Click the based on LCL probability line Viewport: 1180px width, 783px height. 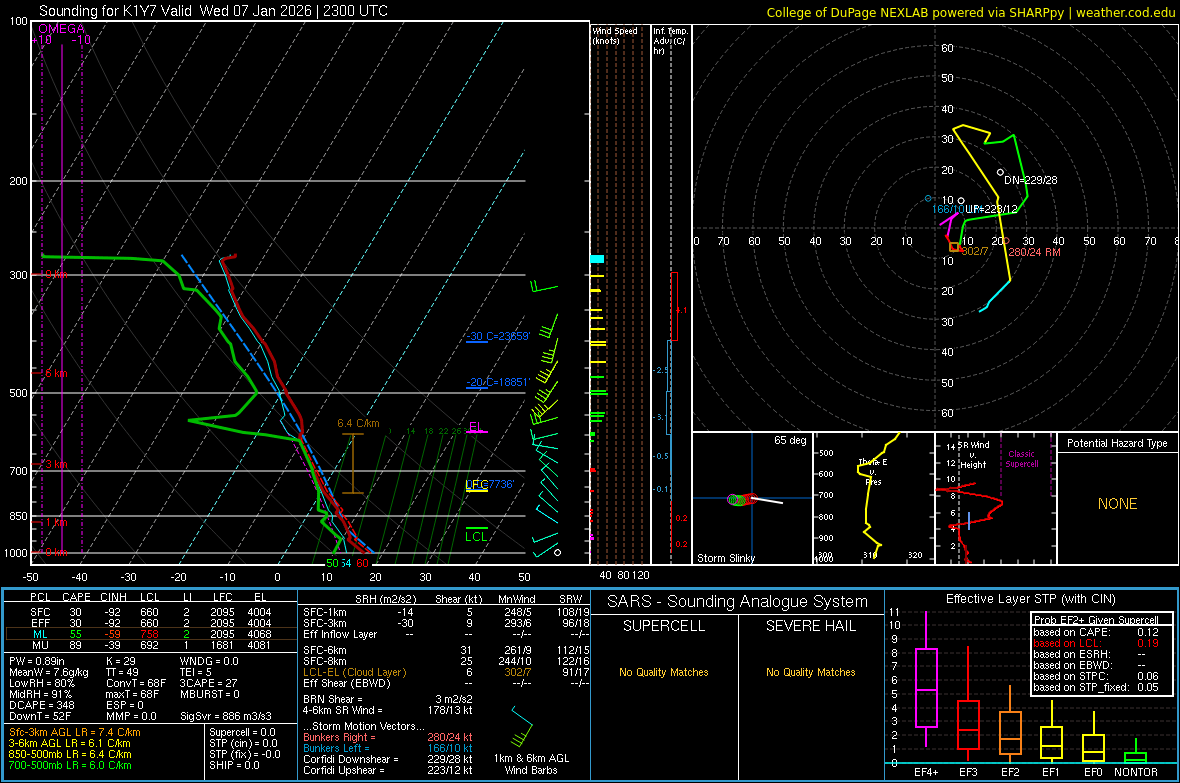click(x=1096, y=643)
